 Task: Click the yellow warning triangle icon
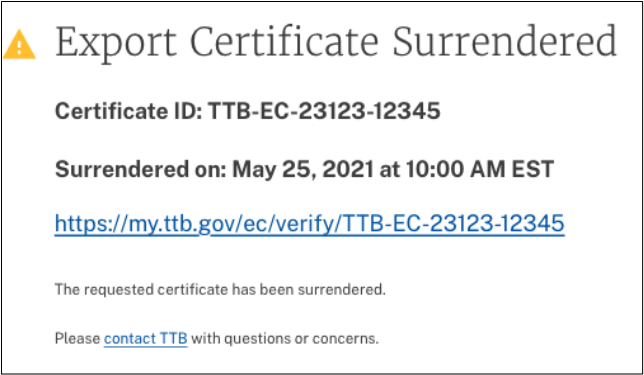(x=19, y=45)
